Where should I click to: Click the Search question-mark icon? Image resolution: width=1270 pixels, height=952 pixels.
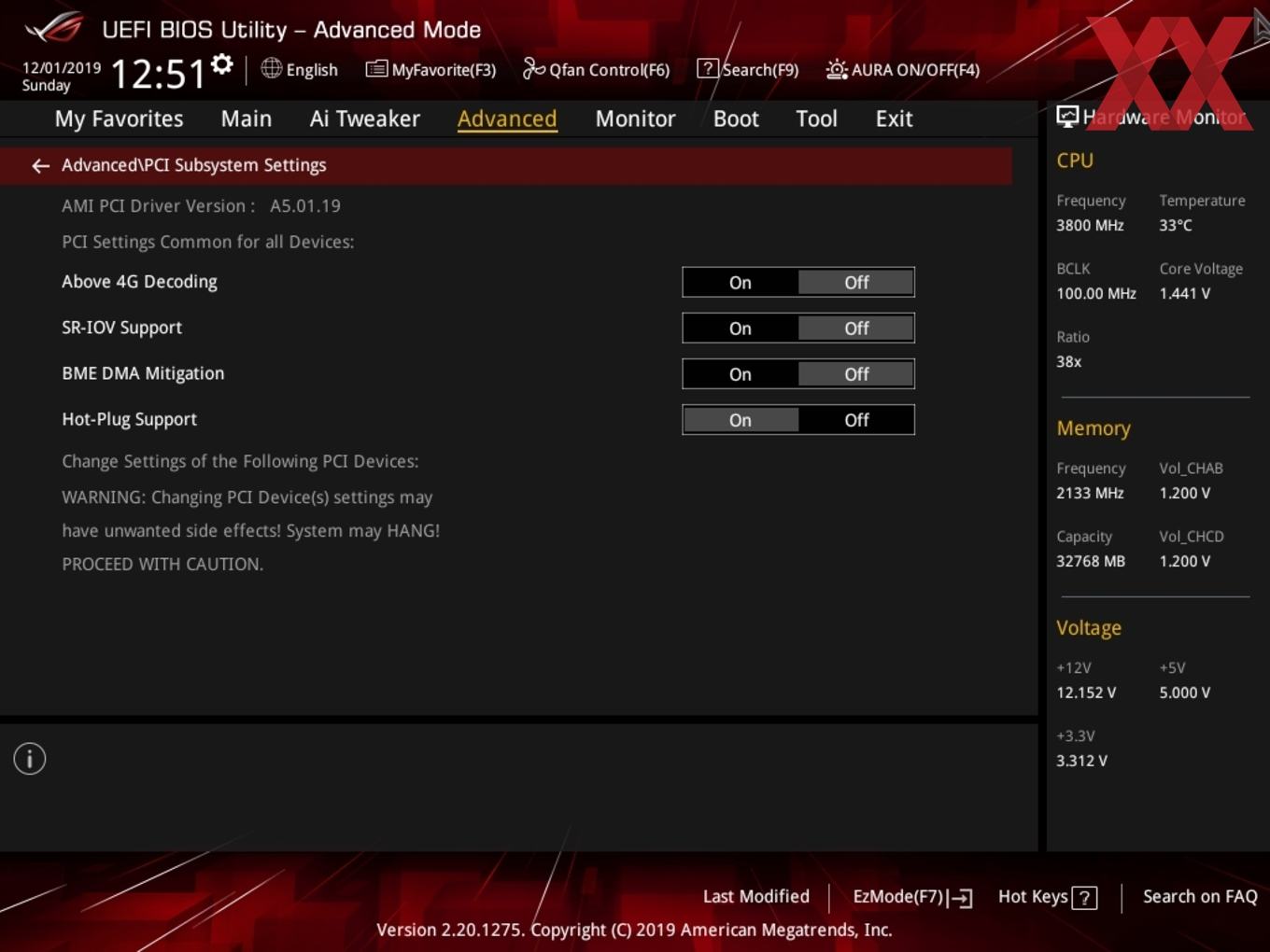point(708,68)
